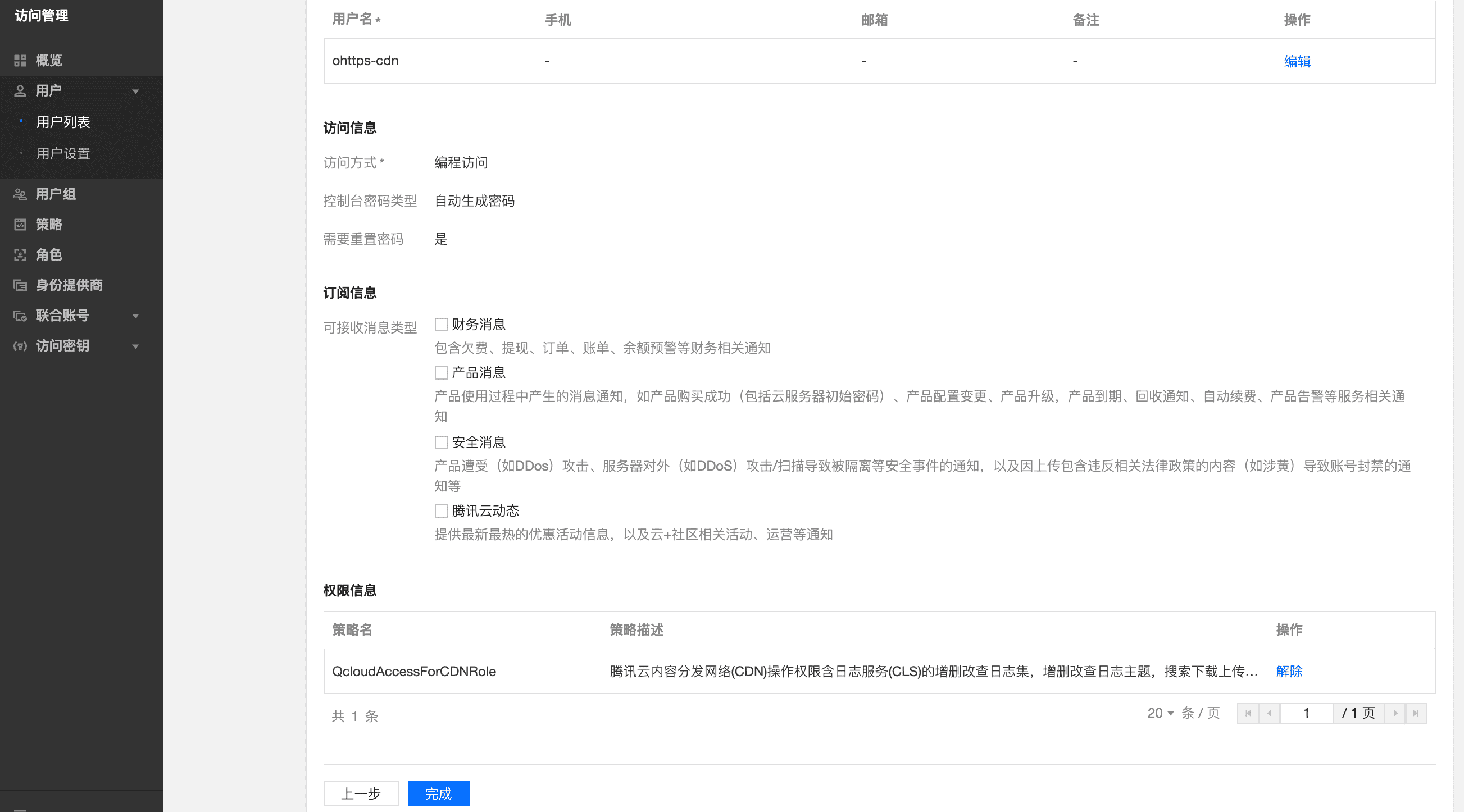This screenshot has width=1464, height=812.
Task: Click the 邮箱 column header
Action: pyautogui.click(x=875, y=20)
